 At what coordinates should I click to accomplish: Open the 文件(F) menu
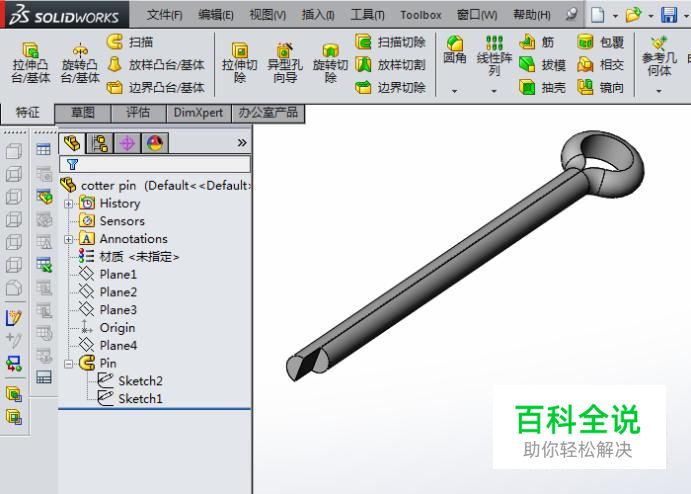[x=164, y=15]
